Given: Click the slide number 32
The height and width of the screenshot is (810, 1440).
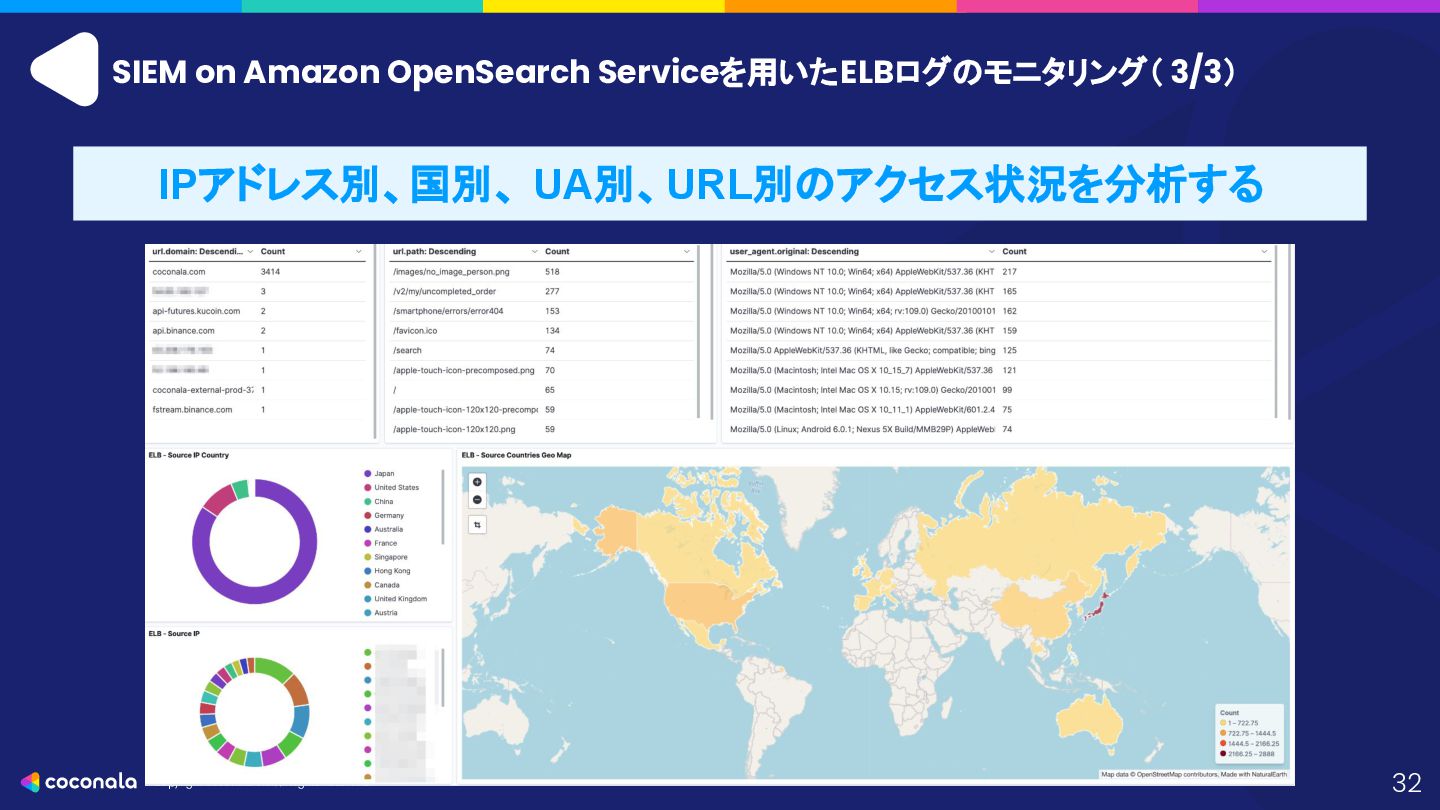Looking at the screenshot, I should tap(1406, 783).
